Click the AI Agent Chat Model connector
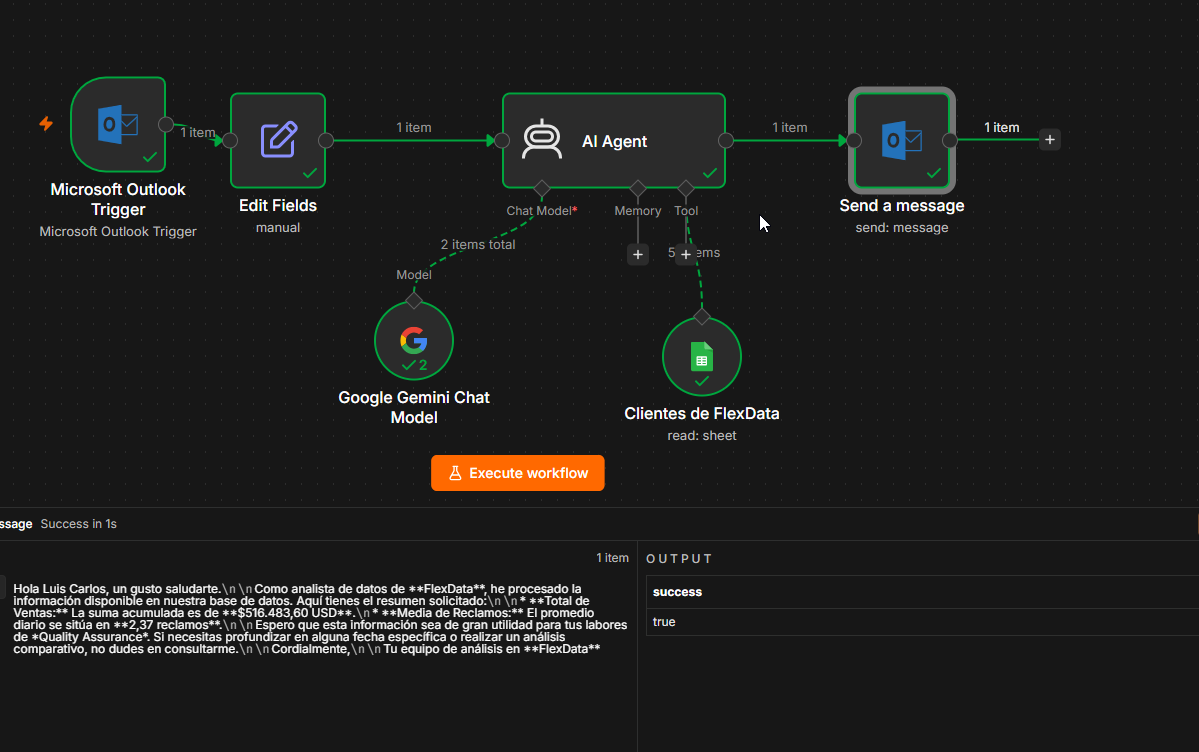 (542, 188)
